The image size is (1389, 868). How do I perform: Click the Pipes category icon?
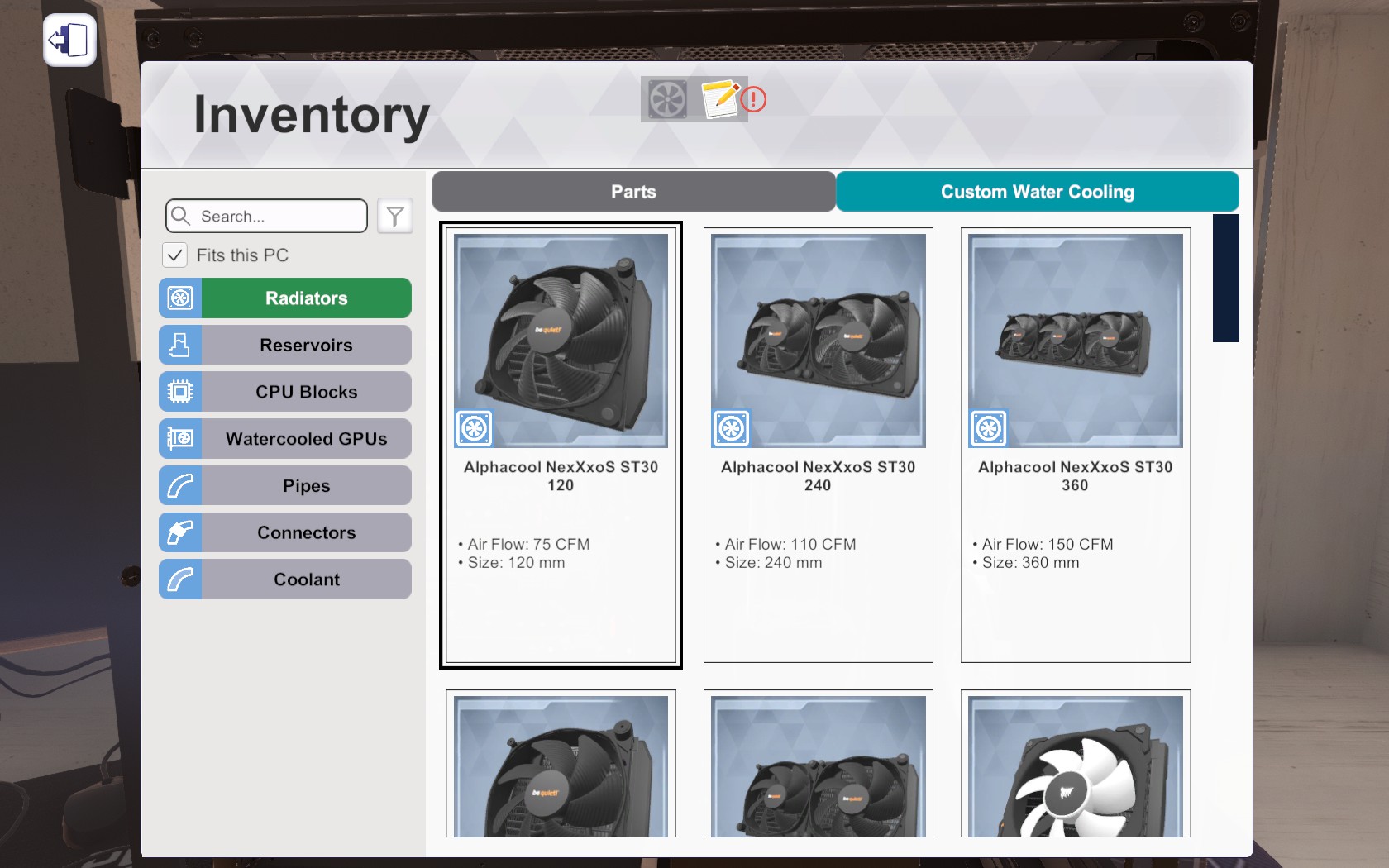point(180,485)
